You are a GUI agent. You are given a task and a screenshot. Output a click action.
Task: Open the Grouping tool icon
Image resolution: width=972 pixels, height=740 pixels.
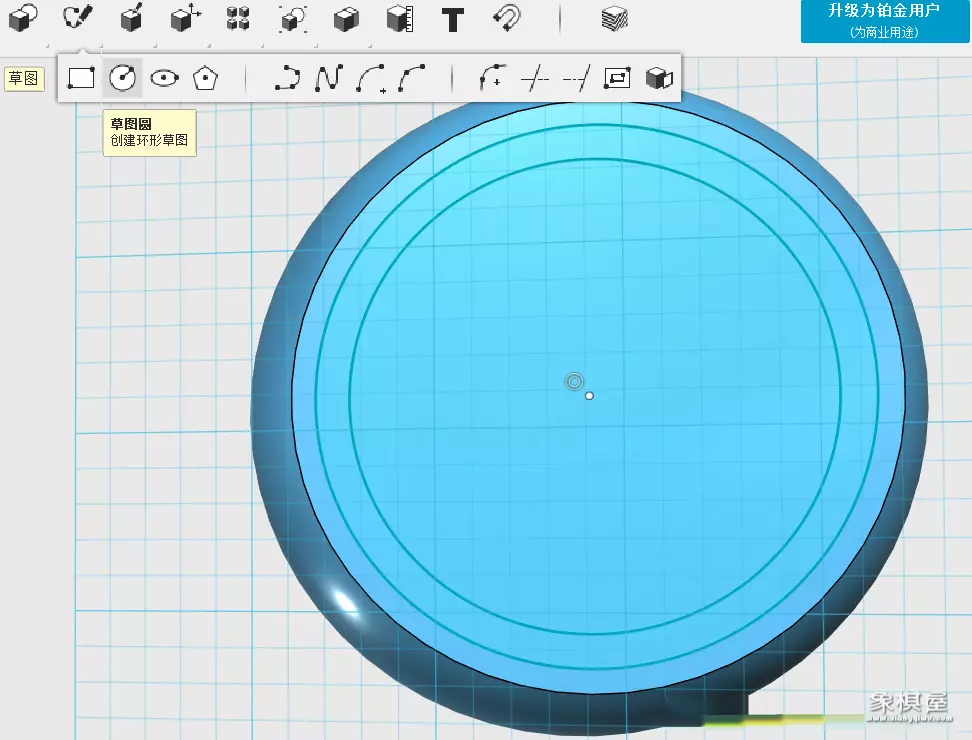pyautogui.click(x=293, y=18)
